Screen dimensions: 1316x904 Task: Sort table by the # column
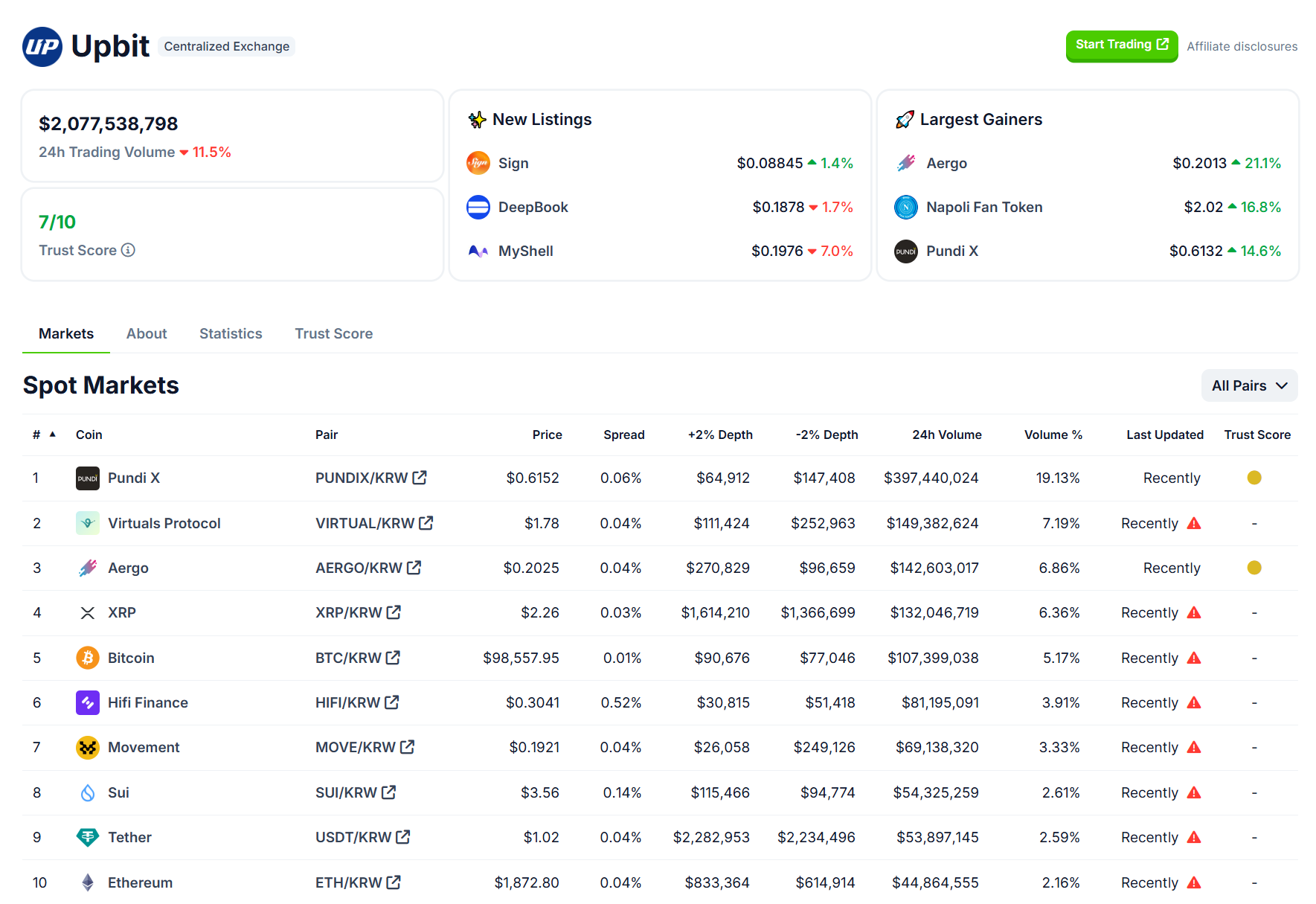pos(44,435)
